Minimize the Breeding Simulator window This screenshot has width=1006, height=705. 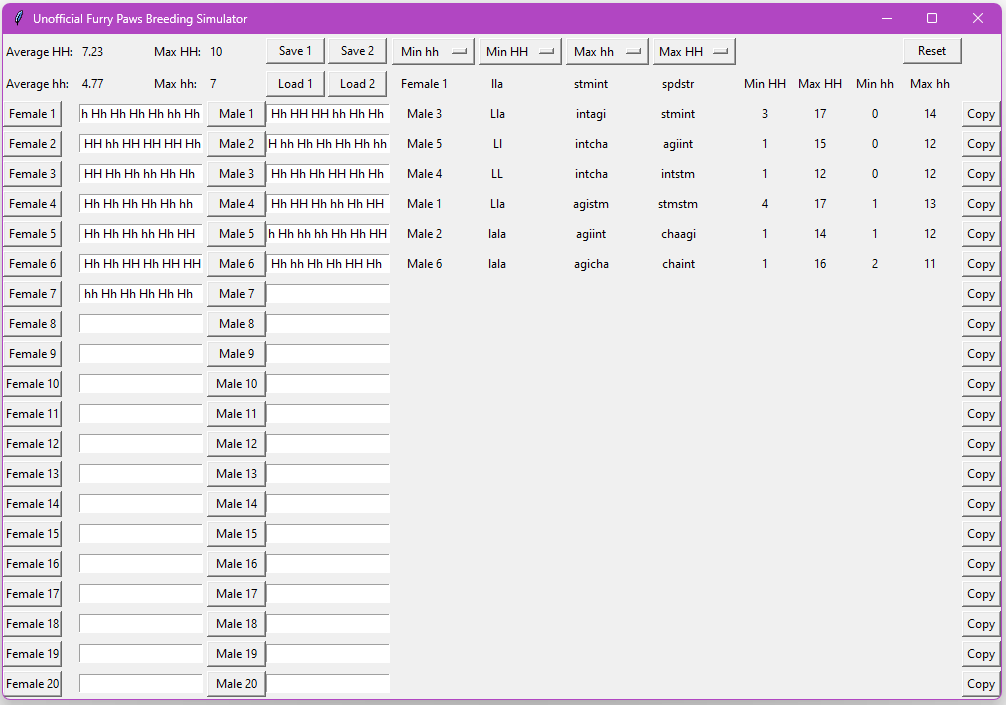[x=887, y=18]
